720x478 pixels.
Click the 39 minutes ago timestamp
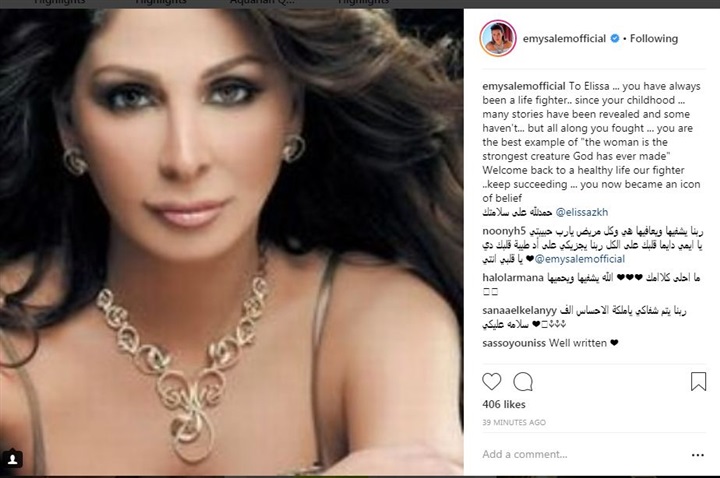(514, 422)
